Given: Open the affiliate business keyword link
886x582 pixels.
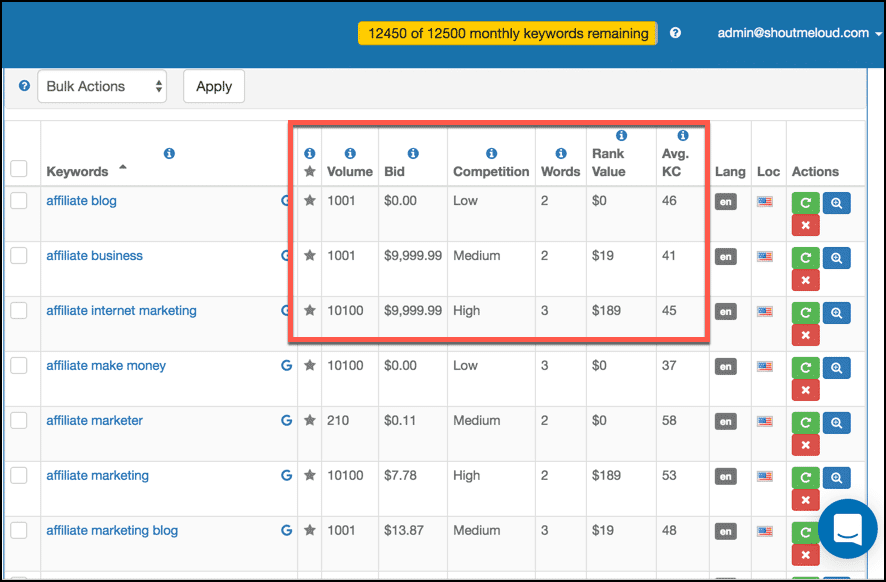Looking at the screenshot, I should click(94, 255).
